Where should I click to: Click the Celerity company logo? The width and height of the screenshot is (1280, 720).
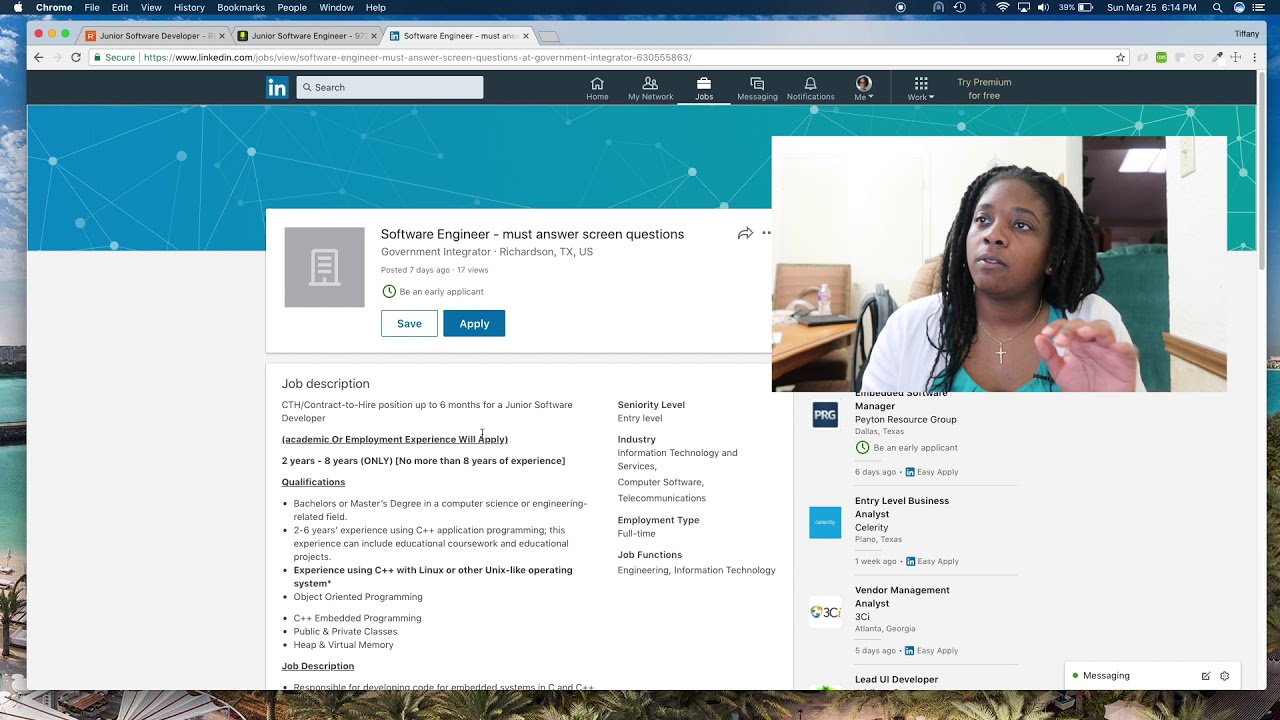[x=825, y=522]
